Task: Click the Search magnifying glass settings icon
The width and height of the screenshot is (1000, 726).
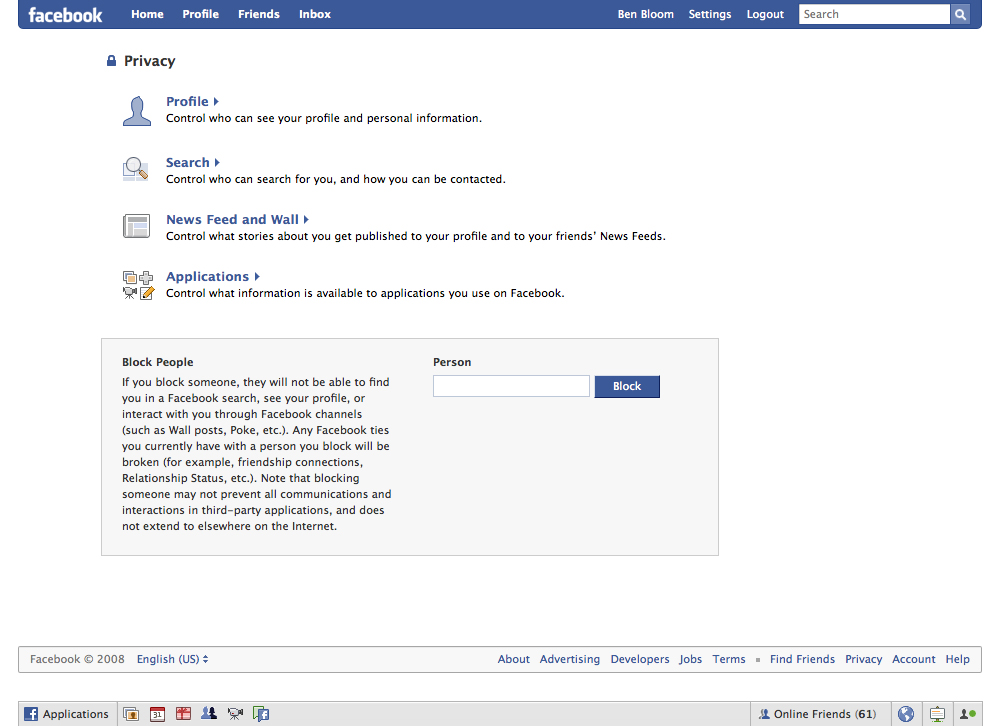Action: pos(135,169)
